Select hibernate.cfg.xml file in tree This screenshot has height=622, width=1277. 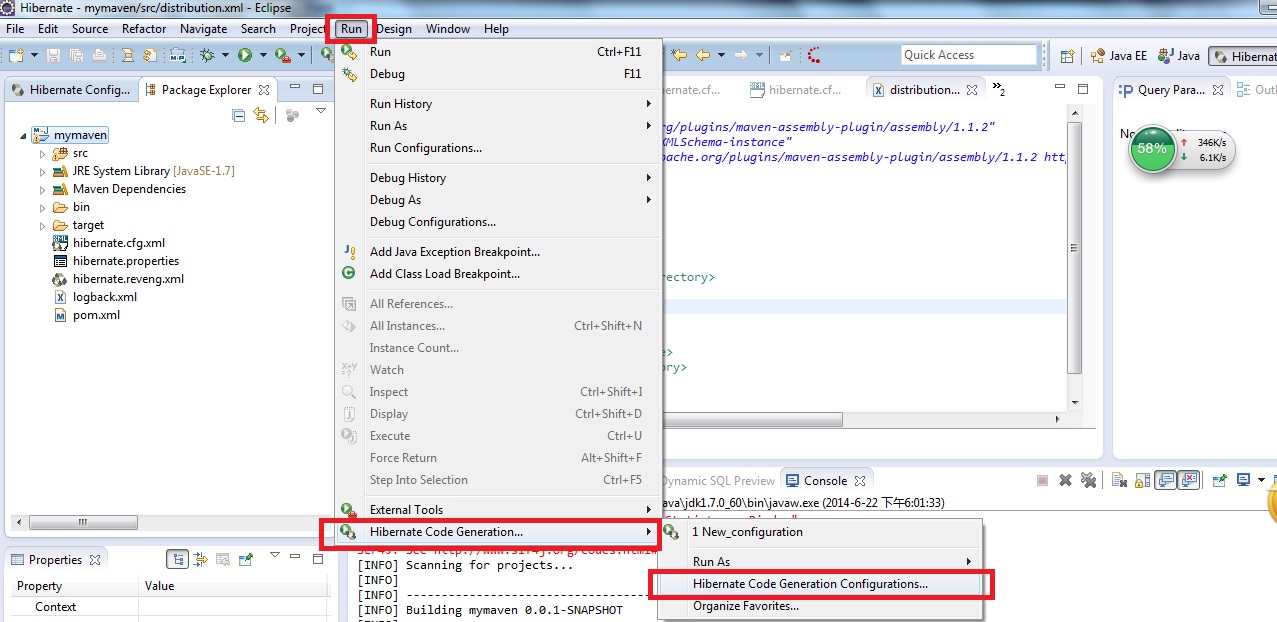(x=118, y=243)
